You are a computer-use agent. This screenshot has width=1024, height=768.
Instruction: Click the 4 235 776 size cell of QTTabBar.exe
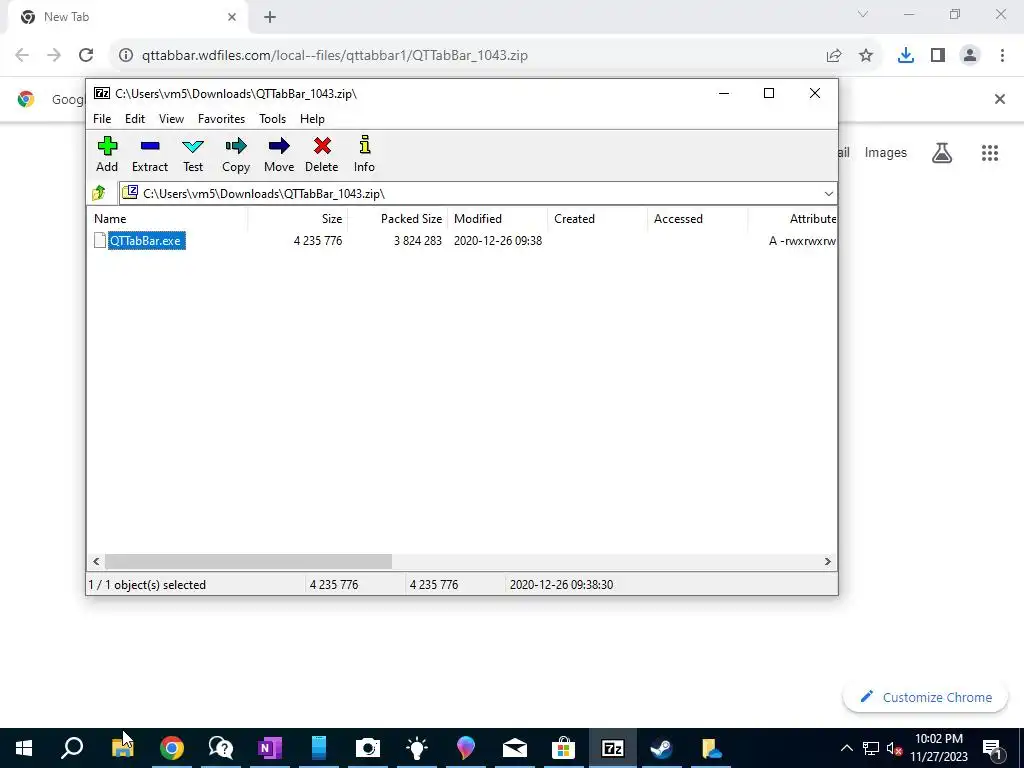point(318,241)
